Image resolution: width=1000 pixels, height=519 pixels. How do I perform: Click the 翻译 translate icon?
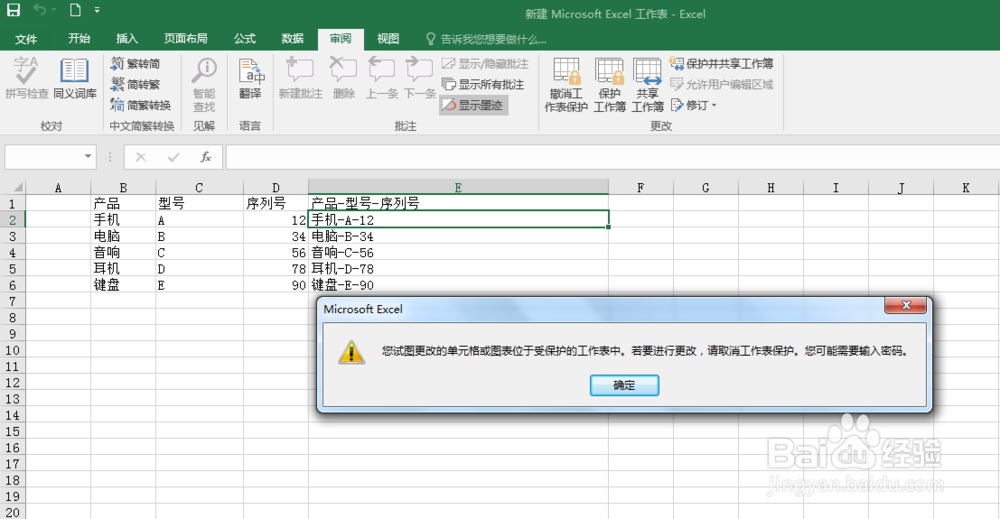click(x=250, y=77)
